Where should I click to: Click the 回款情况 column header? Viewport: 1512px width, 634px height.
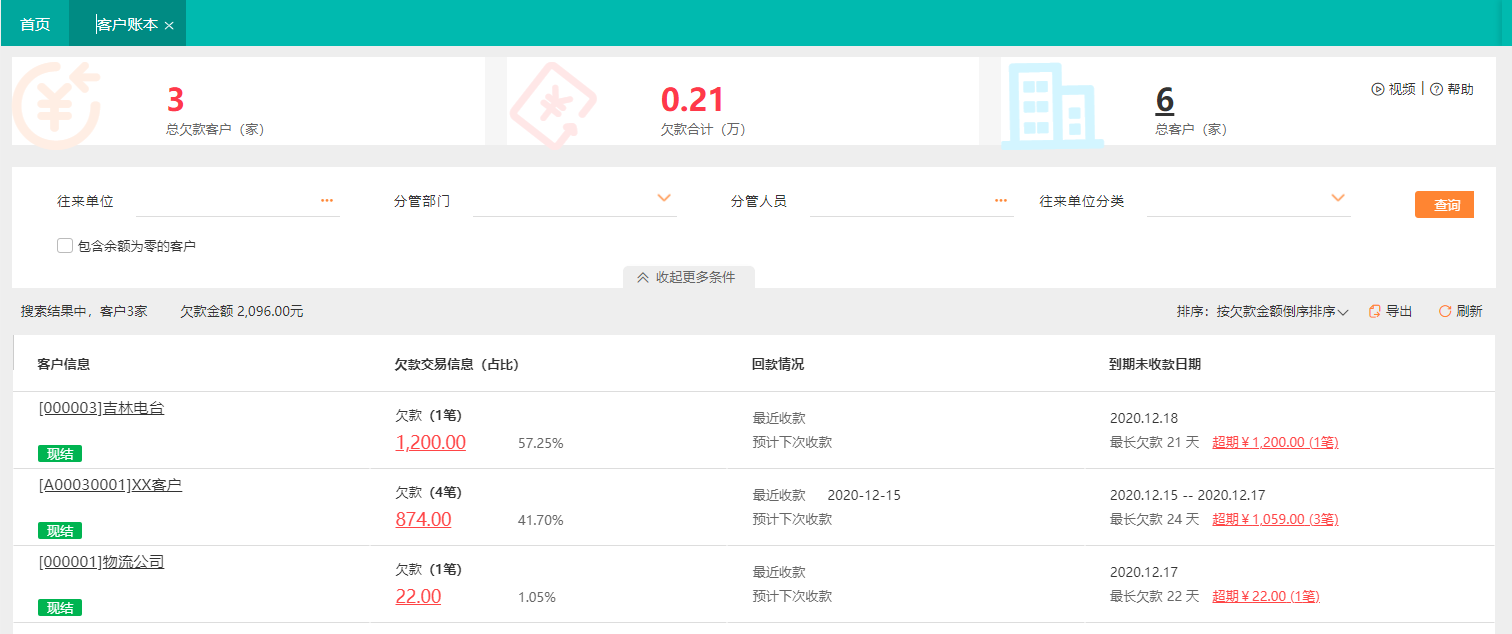tap(778, 364)
